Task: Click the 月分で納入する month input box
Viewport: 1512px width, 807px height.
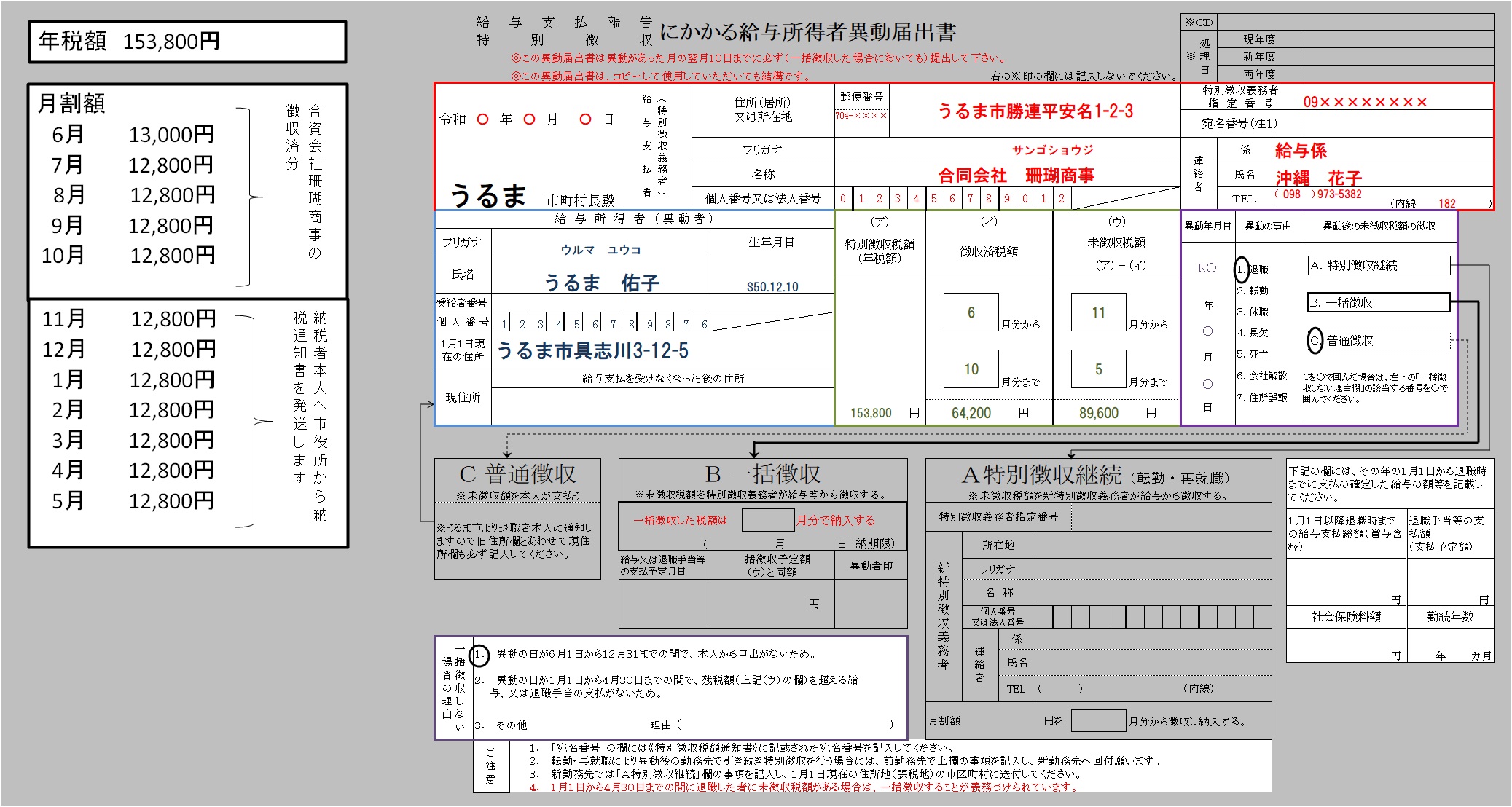Action: click(767, 520)
